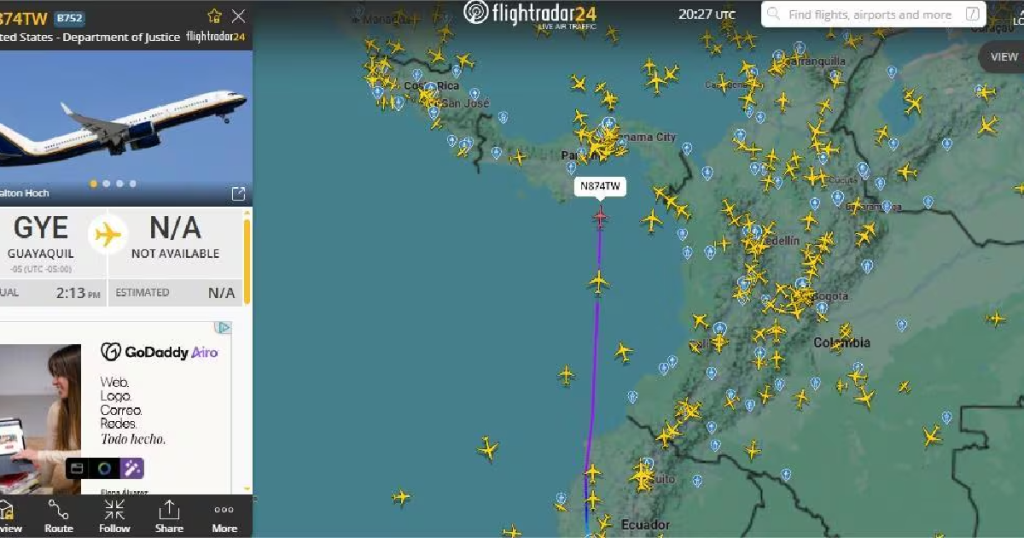The image size is (1024, 538).
Task: Click the Find flights, airports search field
Action: [873, 14]
